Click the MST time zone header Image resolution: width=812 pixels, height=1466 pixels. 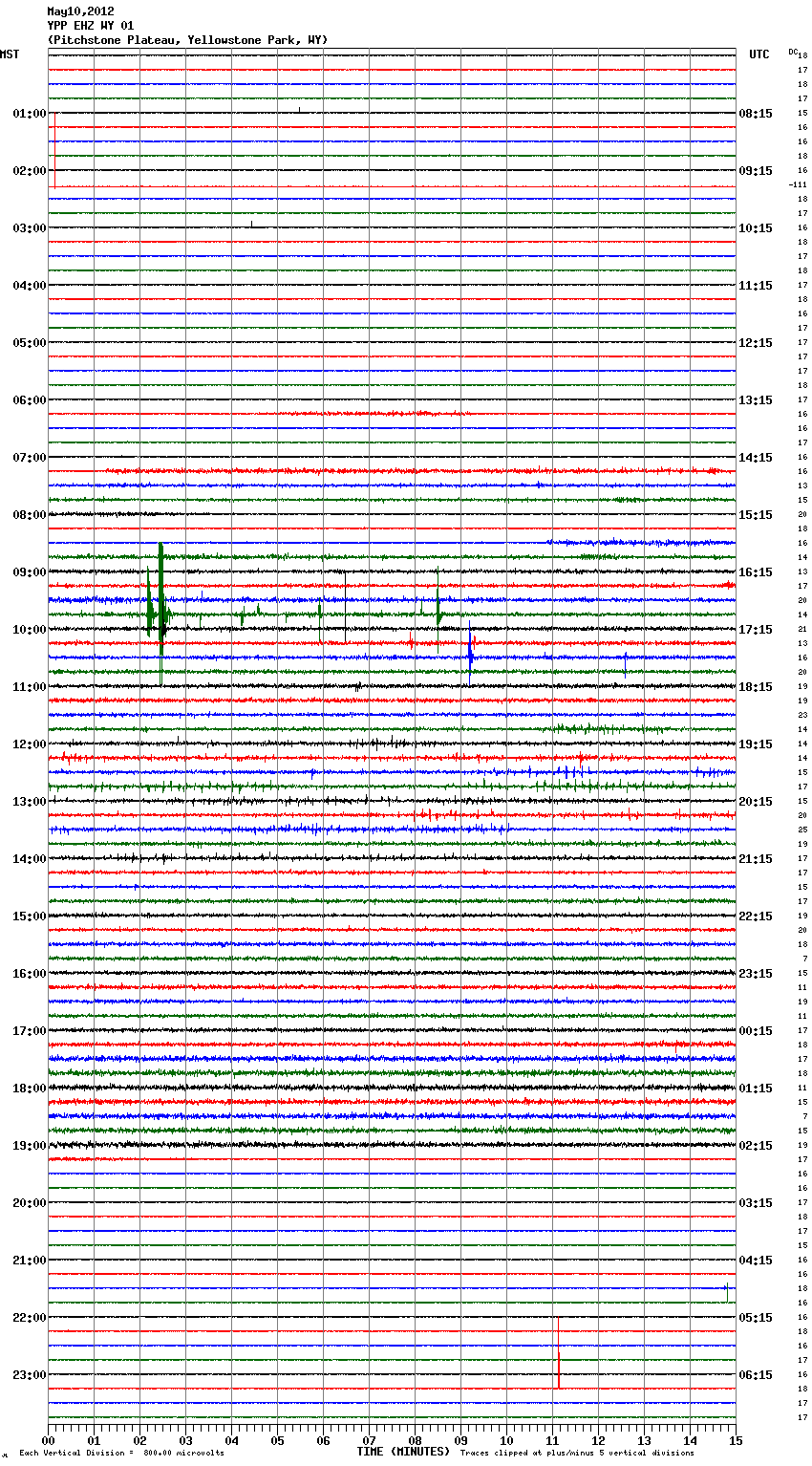(x=10, y=54)
